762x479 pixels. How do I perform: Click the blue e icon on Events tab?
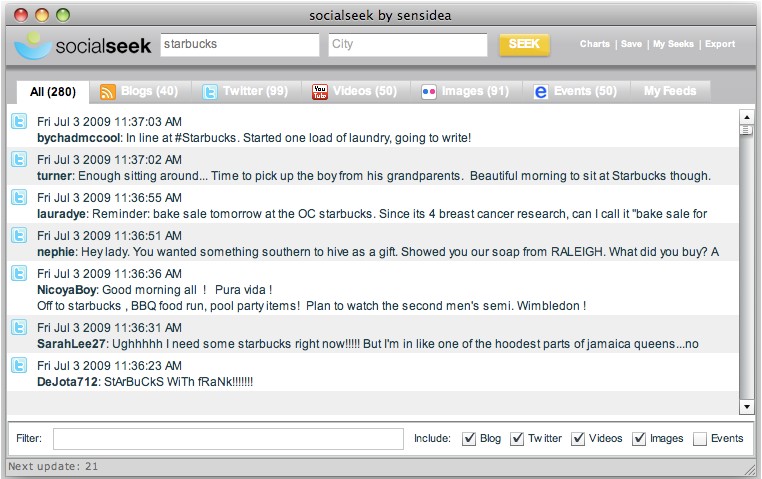pyautogui.click(x=540, y=91)
